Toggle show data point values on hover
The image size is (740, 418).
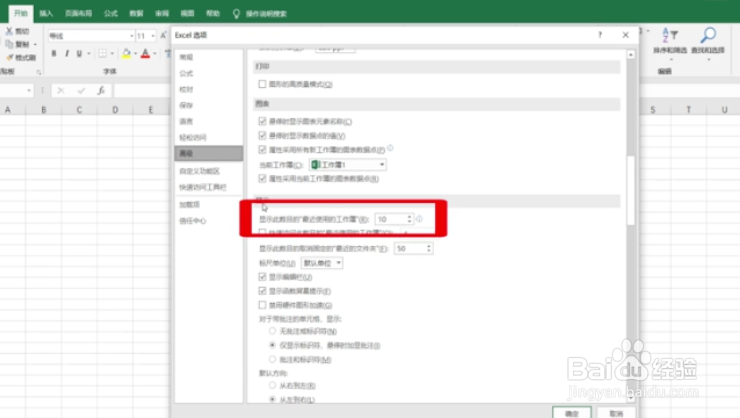262,135
